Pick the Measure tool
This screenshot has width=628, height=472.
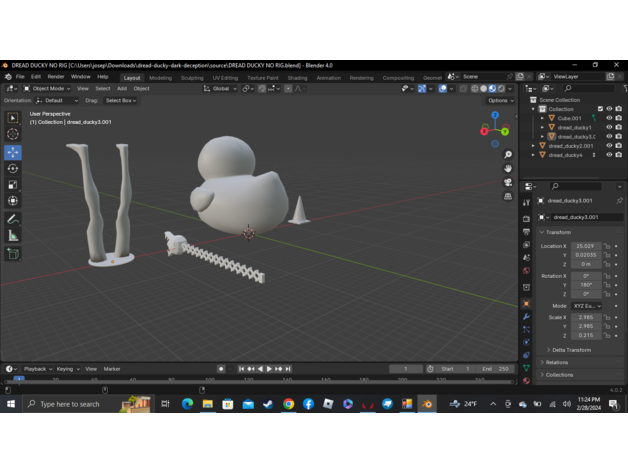click(13, 236)
